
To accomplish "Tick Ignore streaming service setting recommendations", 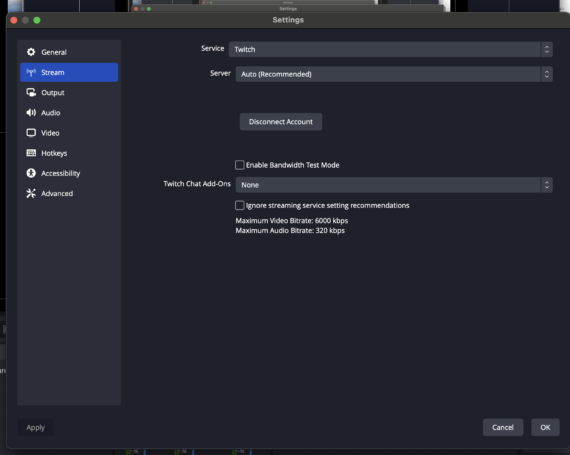I will click(x=240, y=205).
